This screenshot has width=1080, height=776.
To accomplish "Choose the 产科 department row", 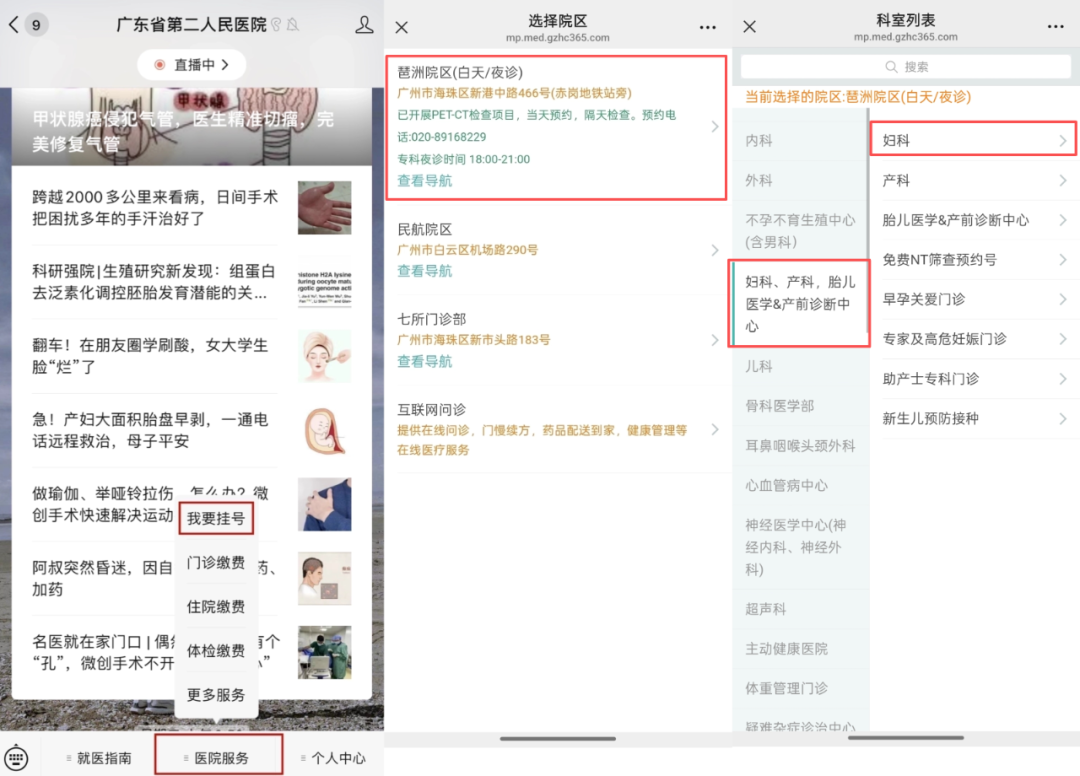I will (x=973, y=181).
